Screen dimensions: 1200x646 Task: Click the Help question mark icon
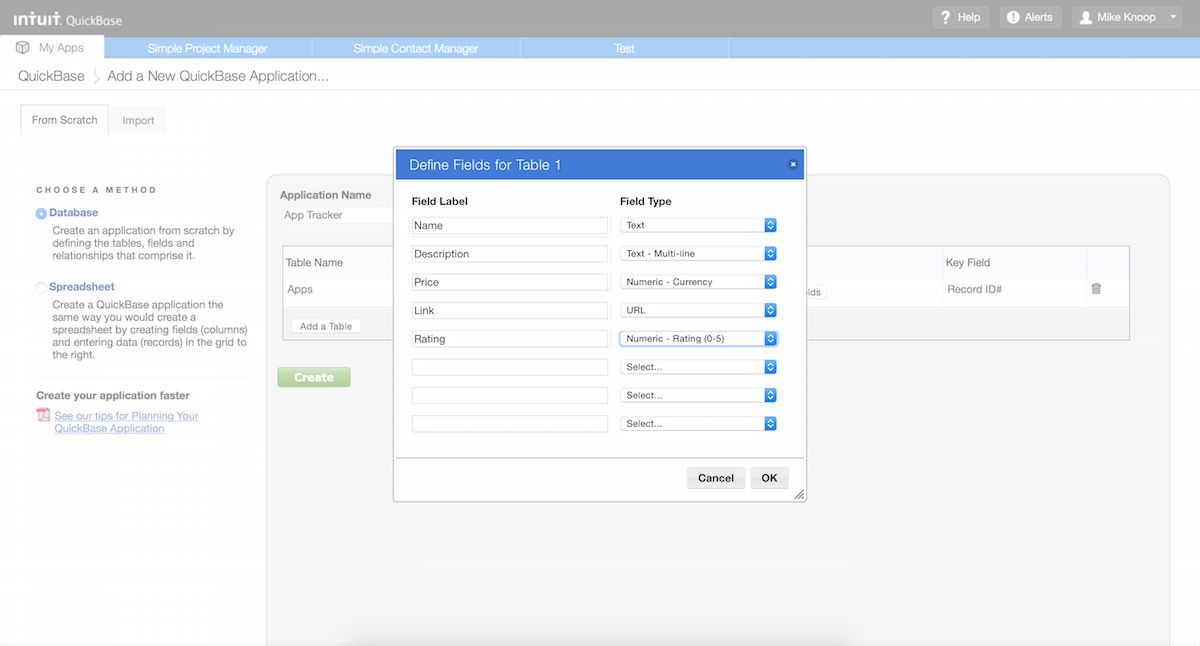tap(945, 17)
